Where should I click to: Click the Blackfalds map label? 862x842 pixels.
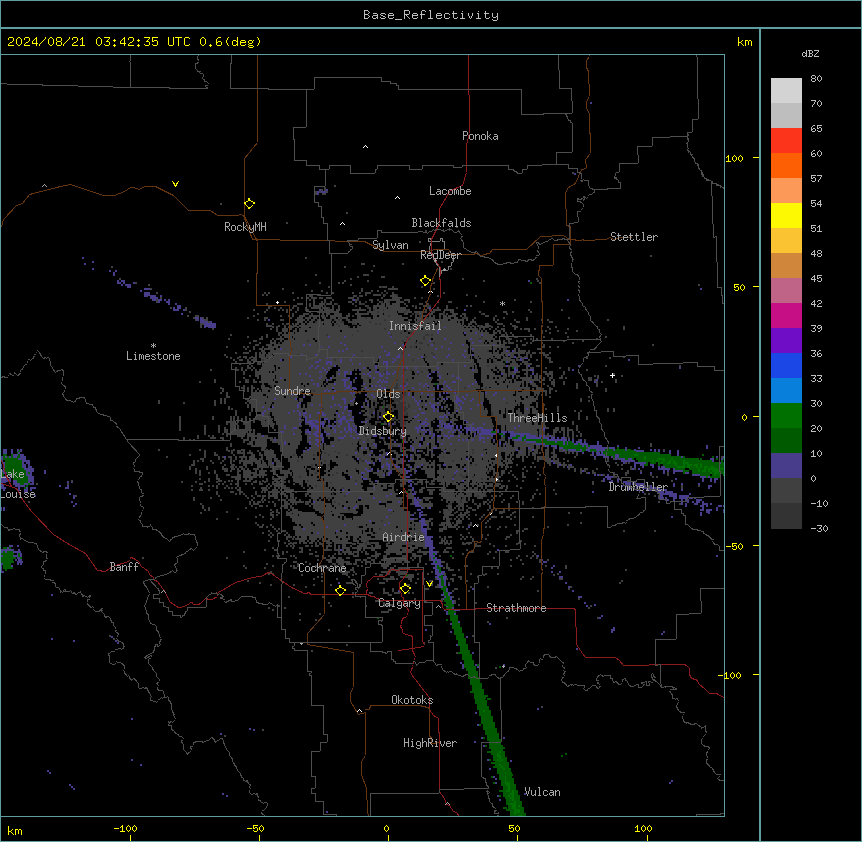(441, 223)
